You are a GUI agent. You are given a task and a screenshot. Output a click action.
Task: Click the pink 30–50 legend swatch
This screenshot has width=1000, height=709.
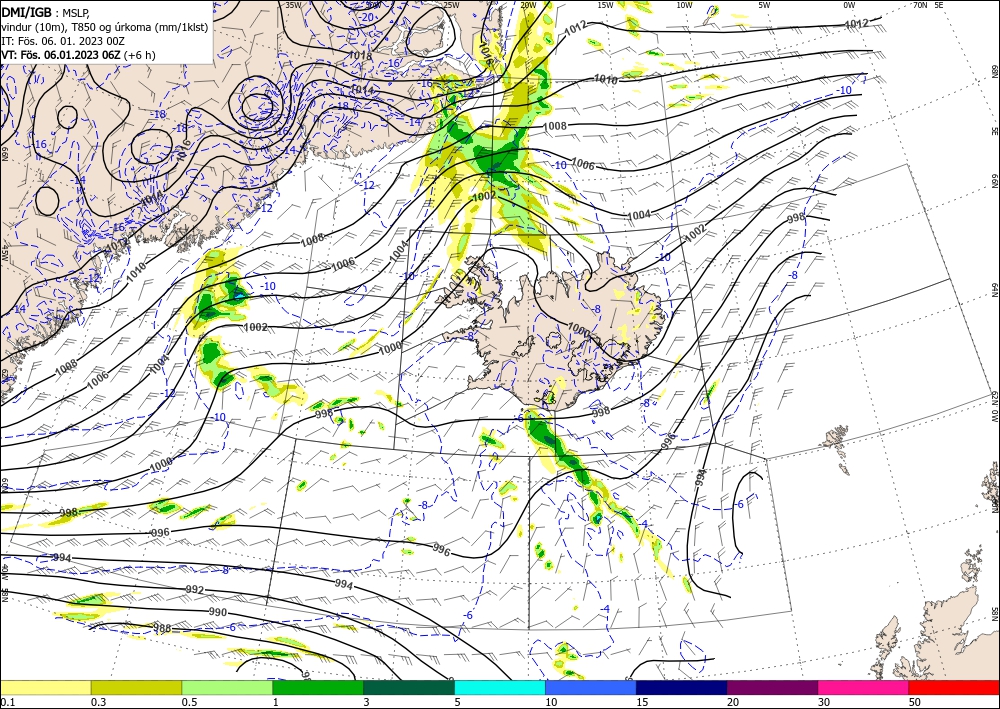864,687
